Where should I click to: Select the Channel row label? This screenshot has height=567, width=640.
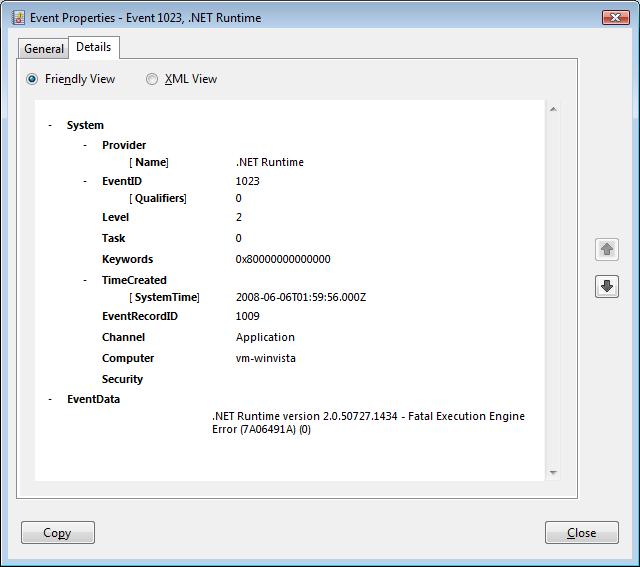click(x=123, y=337)
